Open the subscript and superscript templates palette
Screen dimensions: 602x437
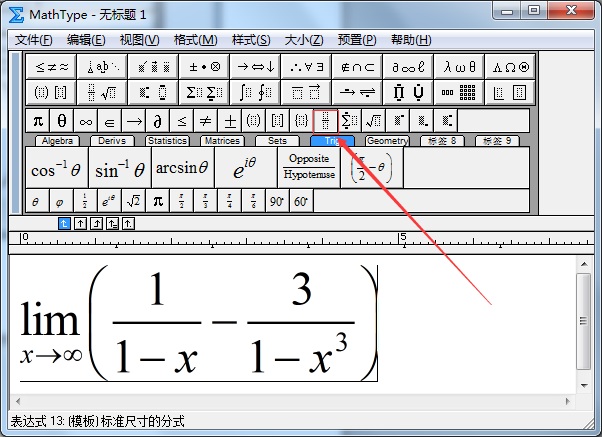[x=154, y=92]
